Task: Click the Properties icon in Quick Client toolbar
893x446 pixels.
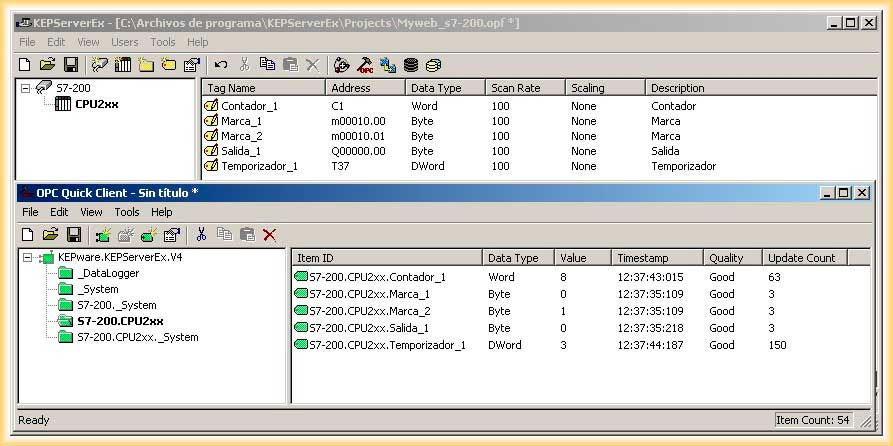Action: pos(171,235)
